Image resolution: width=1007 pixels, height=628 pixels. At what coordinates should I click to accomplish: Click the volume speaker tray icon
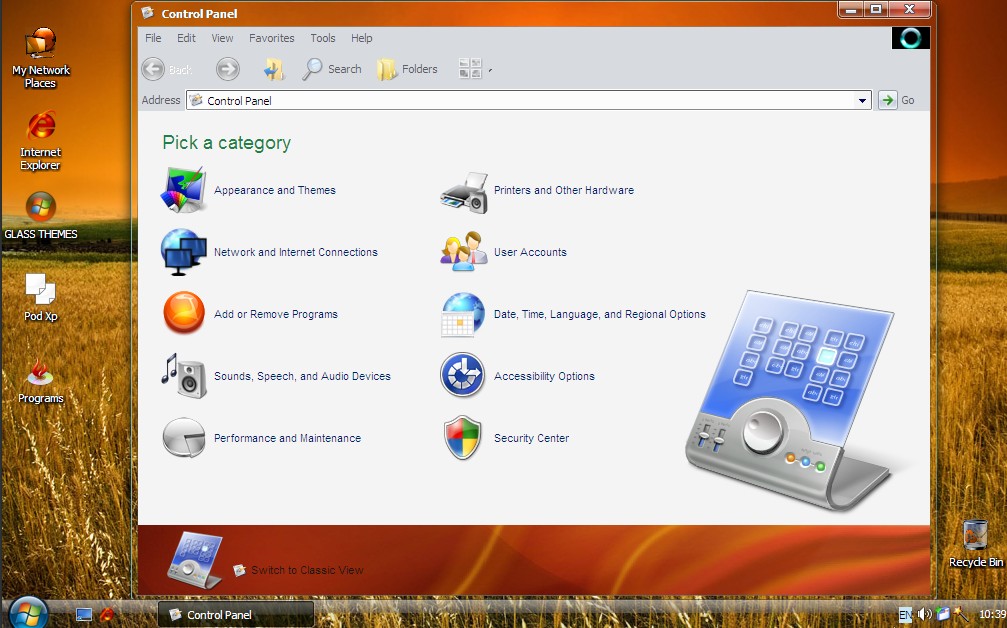click(x=924, y=615)
